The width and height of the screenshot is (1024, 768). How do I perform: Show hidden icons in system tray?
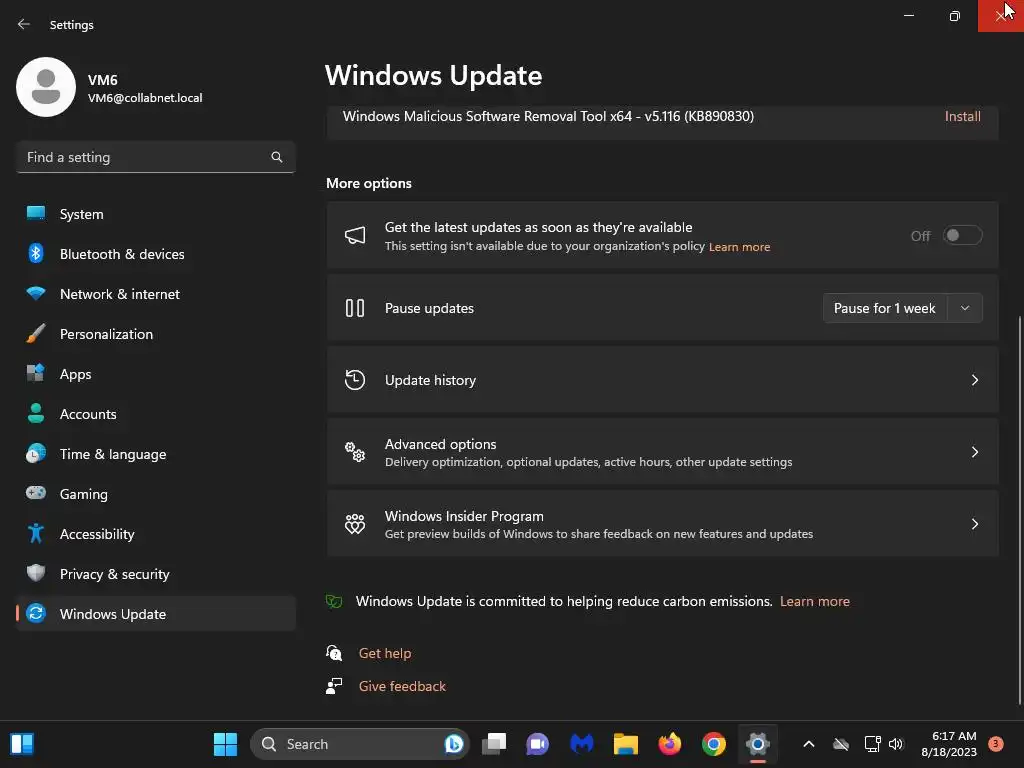point(808,744)
